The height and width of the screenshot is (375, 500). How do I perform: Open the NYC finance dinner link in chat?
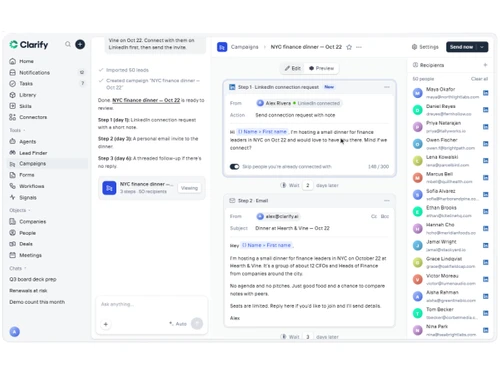pos(146,100)
